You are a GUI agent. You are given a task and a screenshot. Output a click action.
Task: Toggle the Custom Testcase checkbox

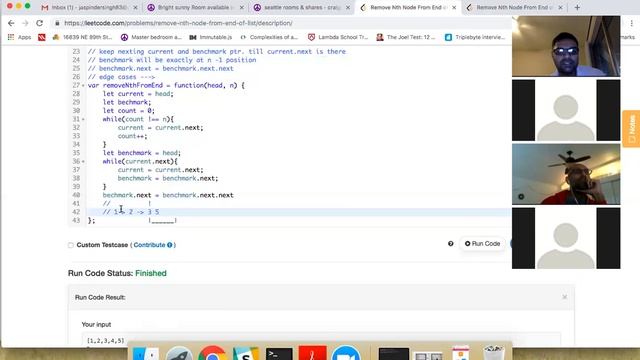pos(71,245)
